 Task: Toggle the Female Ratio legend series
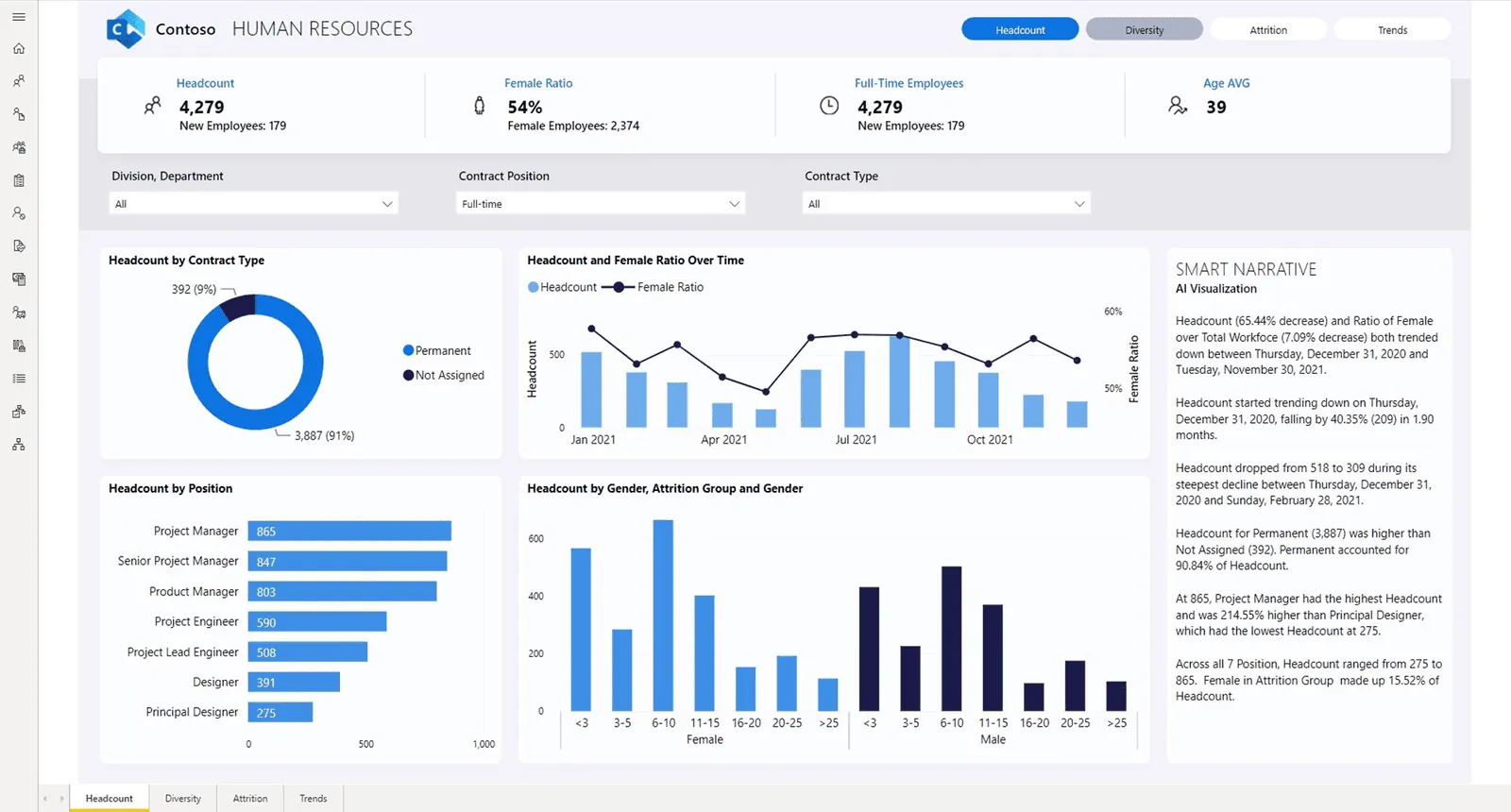(653, 287)
